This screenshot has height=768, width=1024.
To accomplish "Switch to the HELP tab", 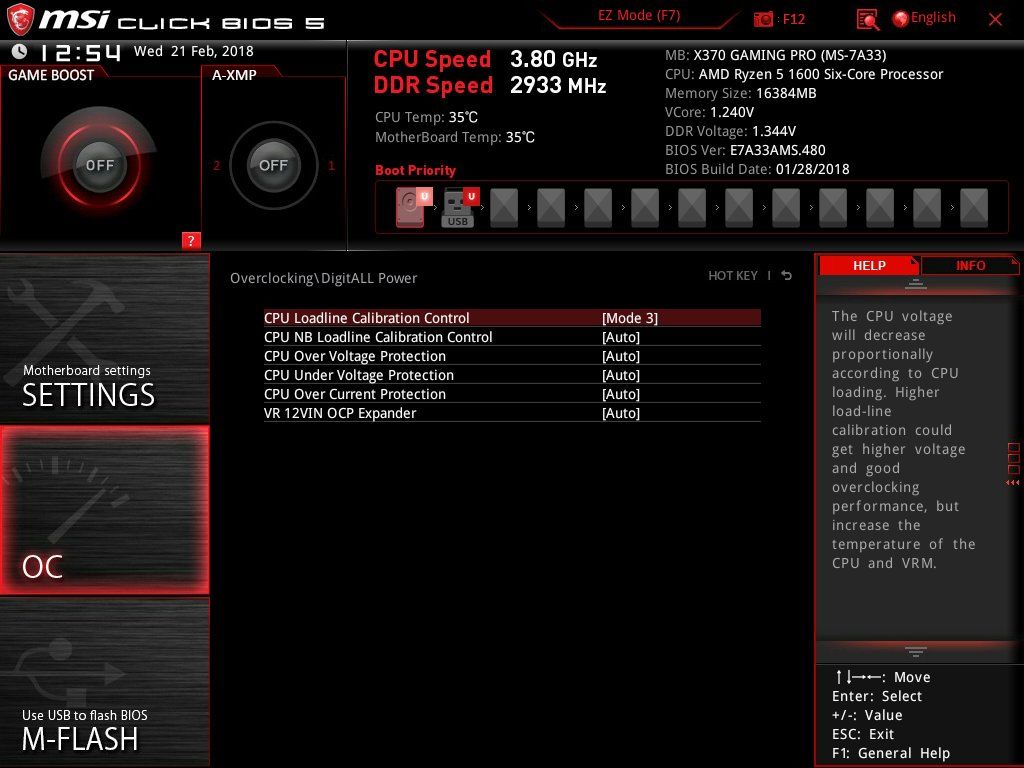I will 869,266.
